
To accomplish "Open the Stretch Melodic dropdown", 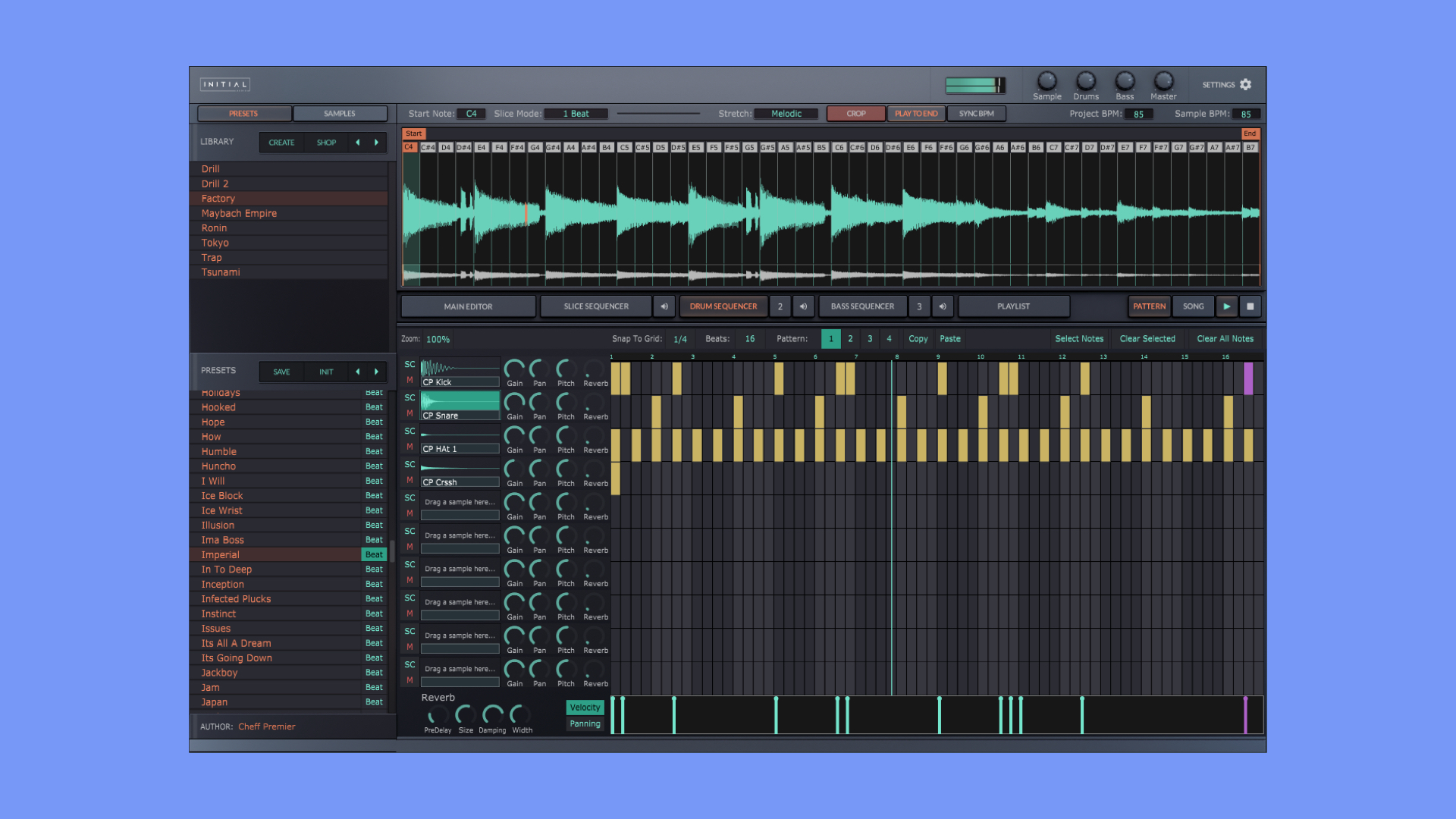I will click(786, 114).
